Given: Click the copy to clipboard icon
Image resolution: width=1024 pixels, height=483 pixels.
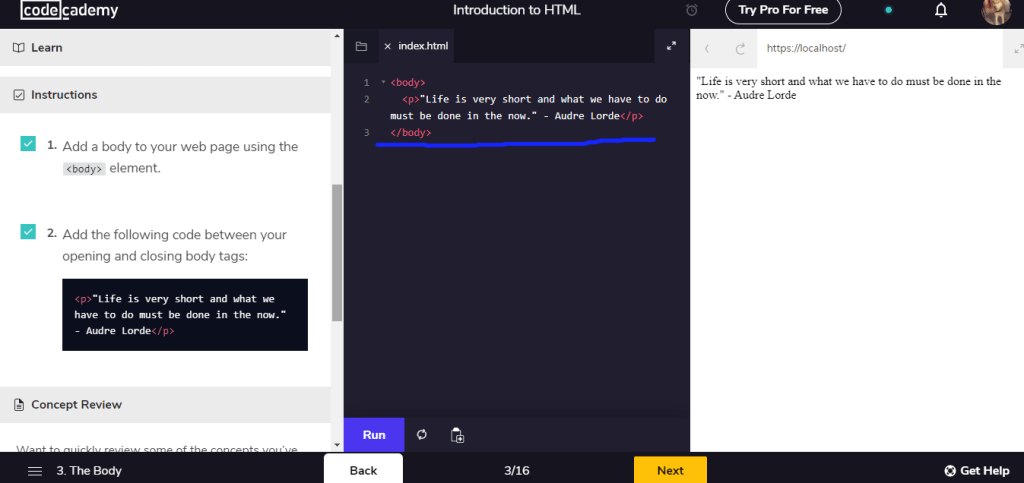Looking at the screenshot, I should (x=457, y=435).
